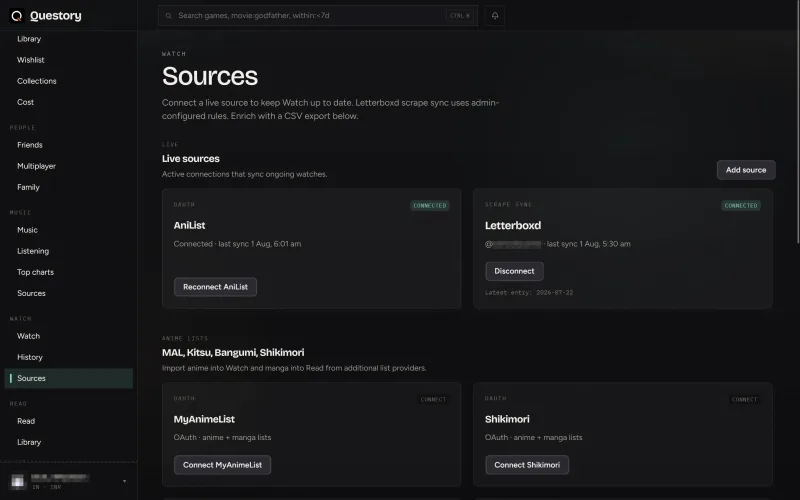Click the CTRL K shortcut badge
800x500 pixels.
pos(460,16)
